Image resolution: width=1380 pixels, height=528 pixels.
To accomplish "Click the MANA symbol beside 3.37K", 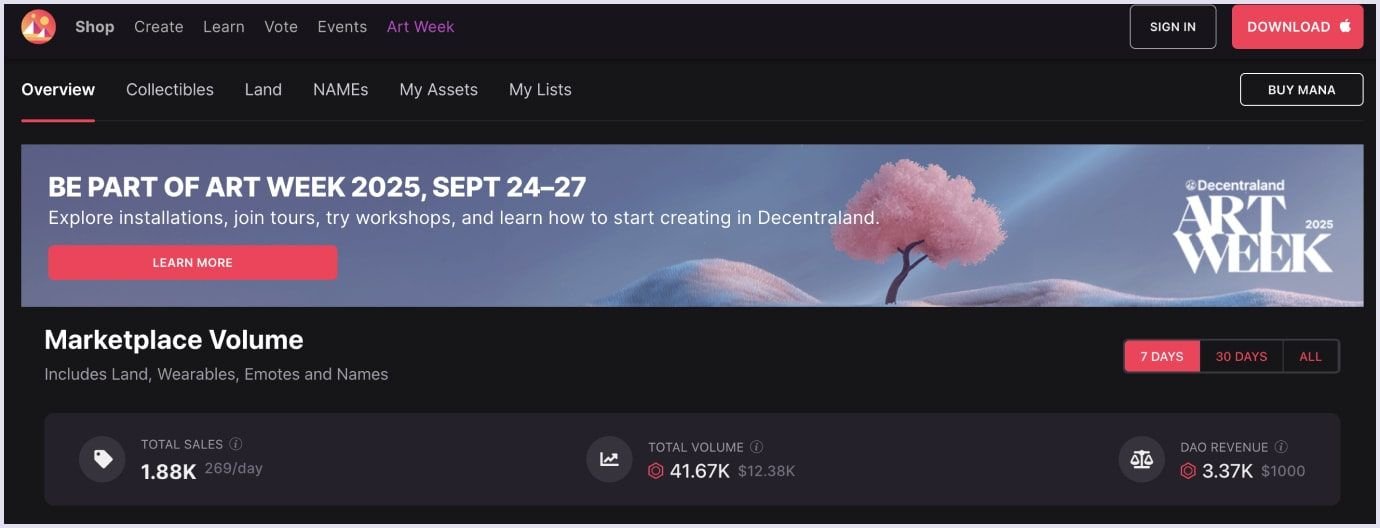I will tap(1188, 471).
